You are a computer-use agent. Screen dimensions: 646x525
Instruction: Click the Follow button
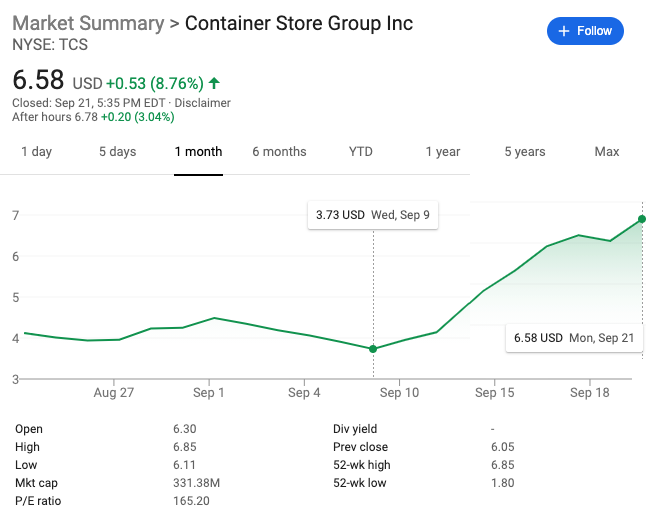(585, 31)
